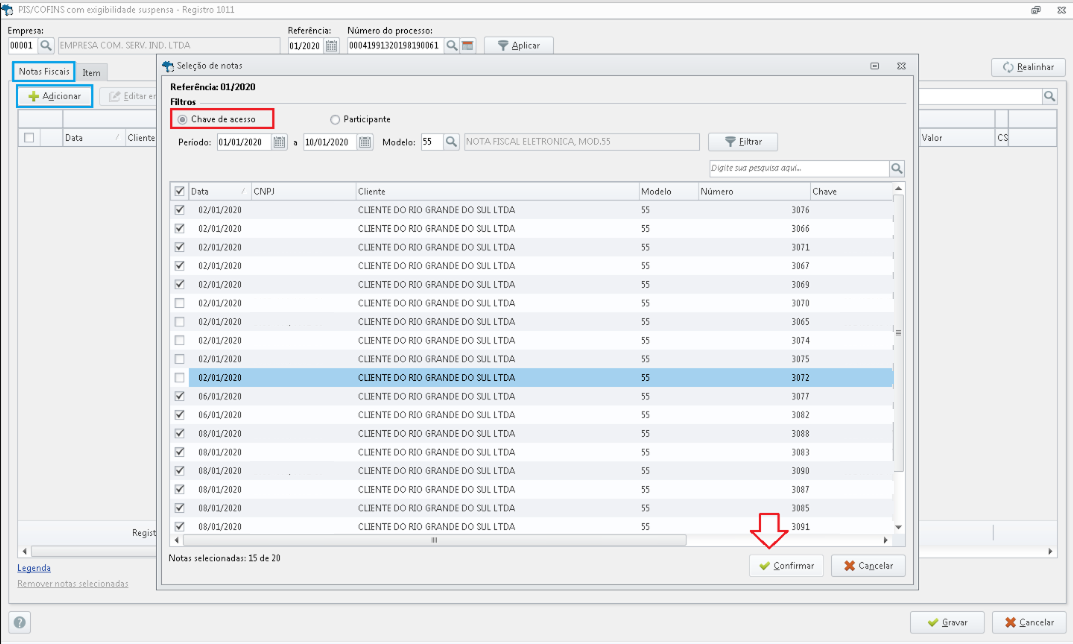Viewport: 1073px width, 644px height.
Task: Open the Notas Fiscais tab
Action: coord(44,73)
